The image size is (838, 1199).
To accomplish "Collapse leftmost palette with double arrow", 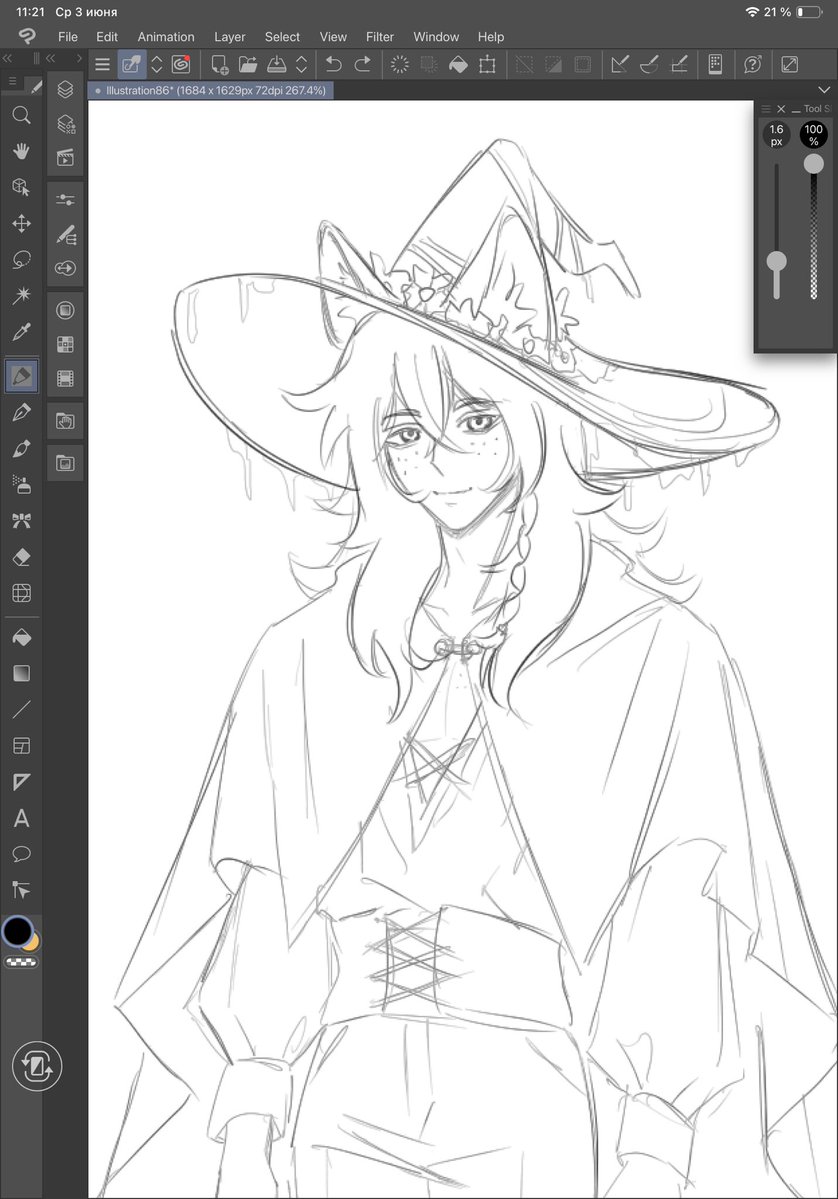I will [8, 58].
